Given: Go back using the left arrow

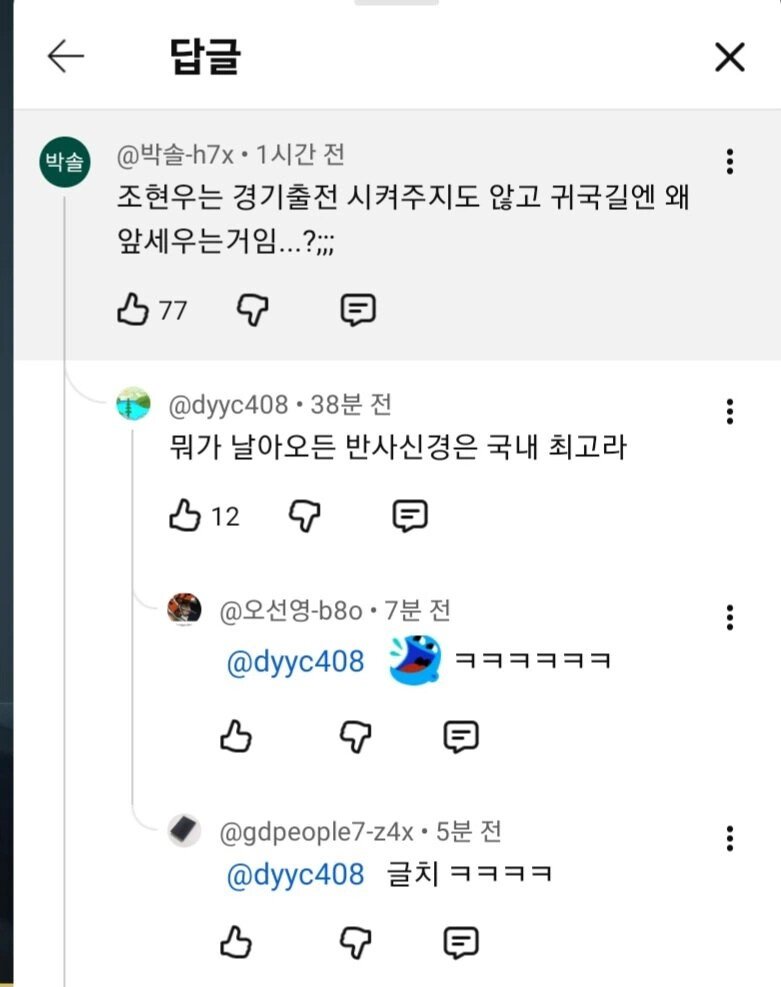Looking at the screenshot, I should click(65, 56).
